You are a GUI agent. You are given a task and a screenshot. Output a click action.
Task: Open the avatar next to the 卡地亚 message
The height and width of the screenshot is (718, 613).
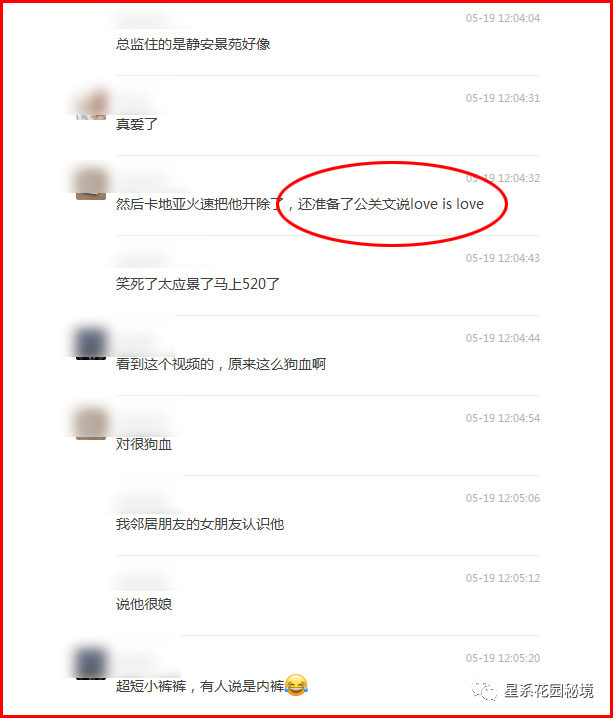coord(91,184)
